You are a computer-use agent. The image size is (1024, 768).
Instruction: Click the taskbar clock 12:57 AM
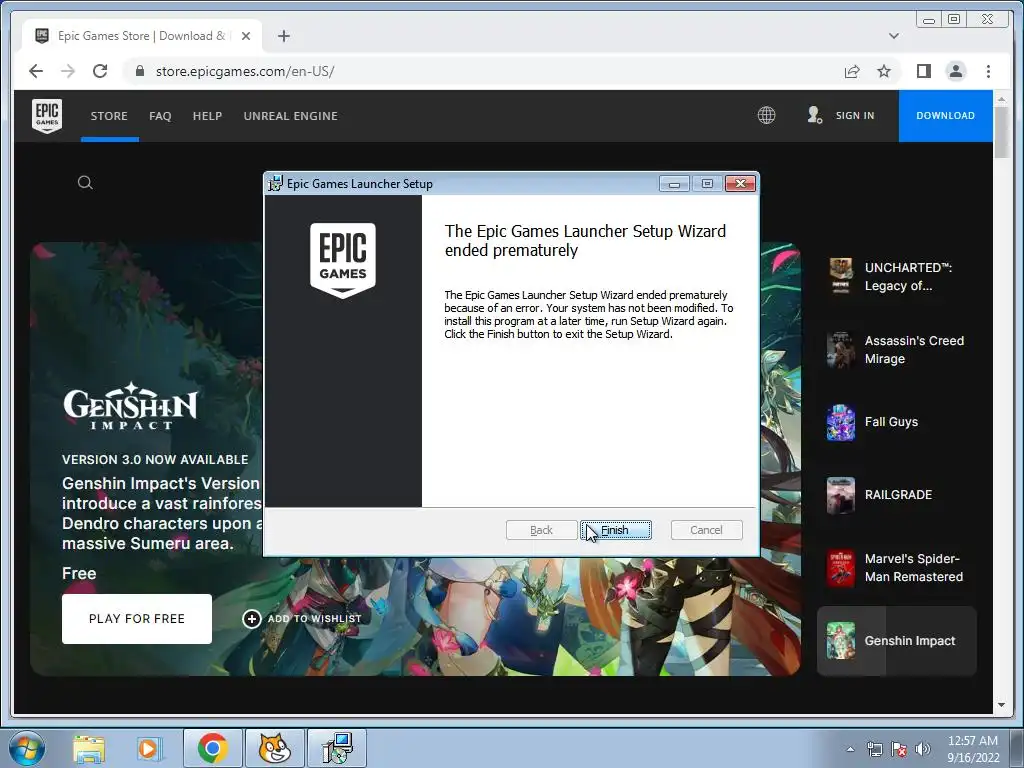point(973,741)
